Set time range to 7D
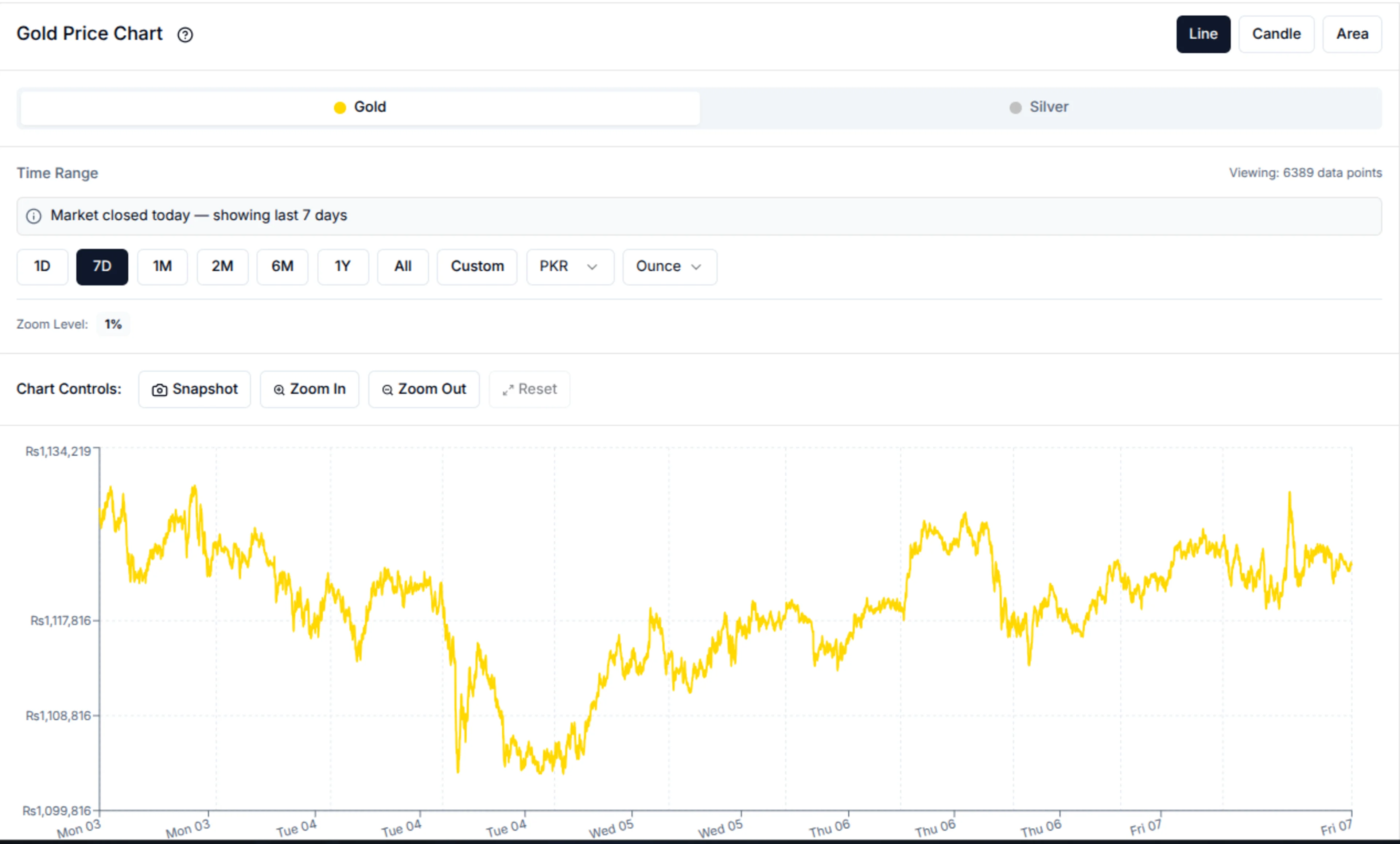 tap(102, 267)
